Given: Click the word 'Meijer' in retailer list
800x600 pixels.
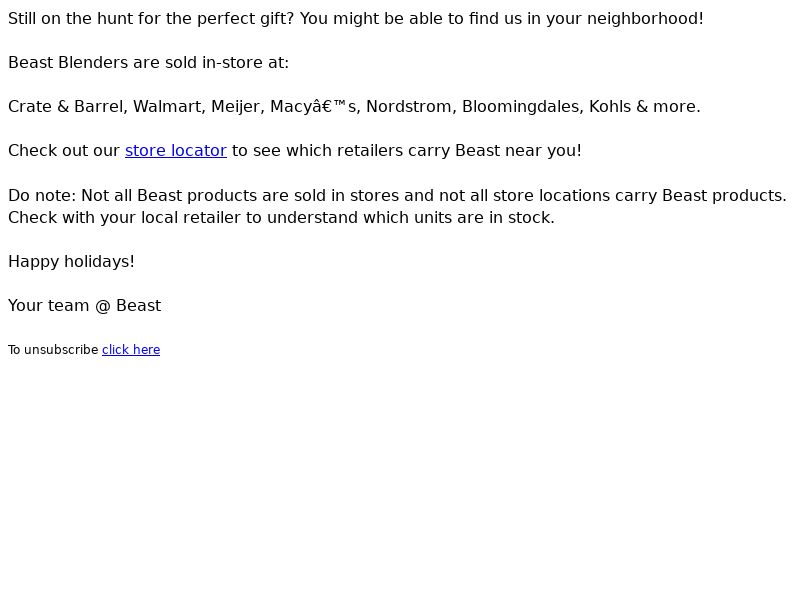Looking at the screenshot, I should click(235, 106).
